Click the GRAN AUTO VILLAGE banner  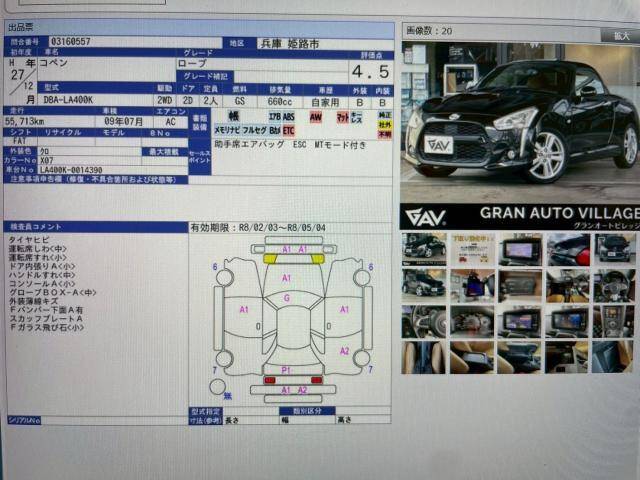pos(519,215)
